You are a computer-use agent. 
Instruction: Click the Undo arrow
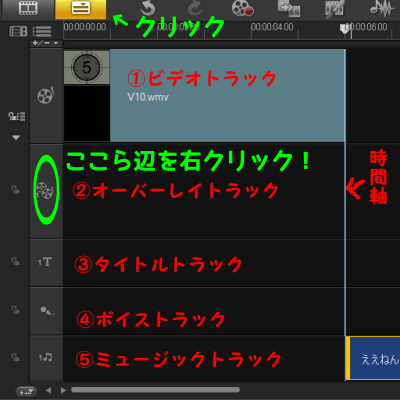tap(148, 9)
